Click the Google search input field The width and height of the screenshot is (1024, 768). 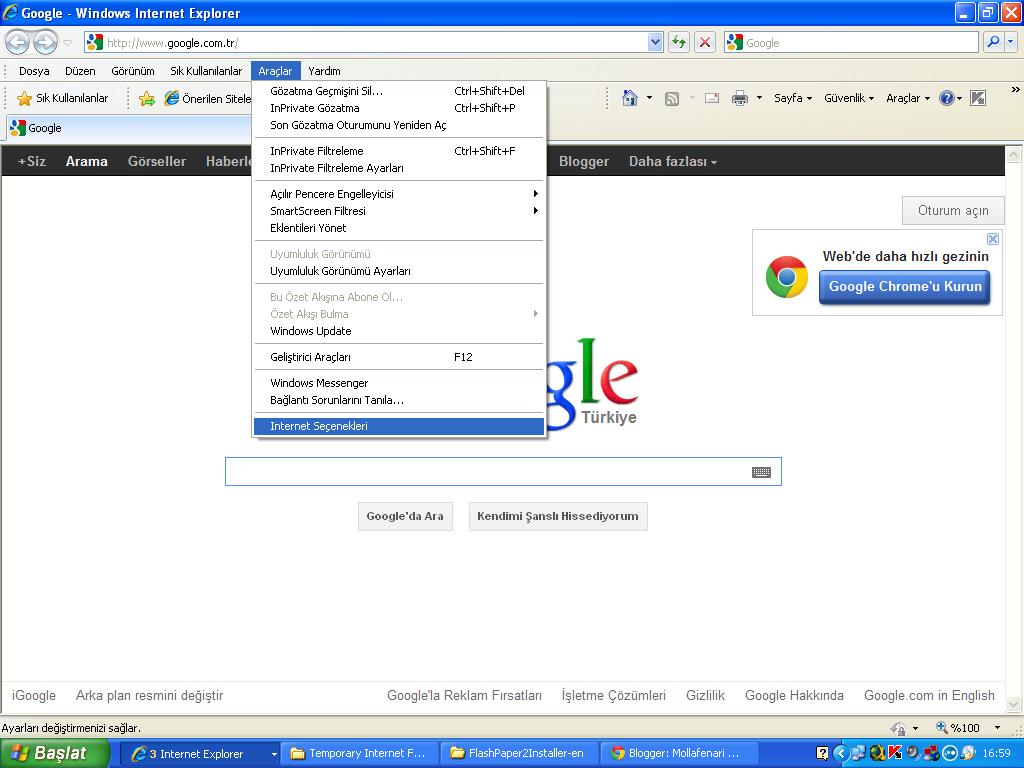pyautogui.click(x=503, y=472)
